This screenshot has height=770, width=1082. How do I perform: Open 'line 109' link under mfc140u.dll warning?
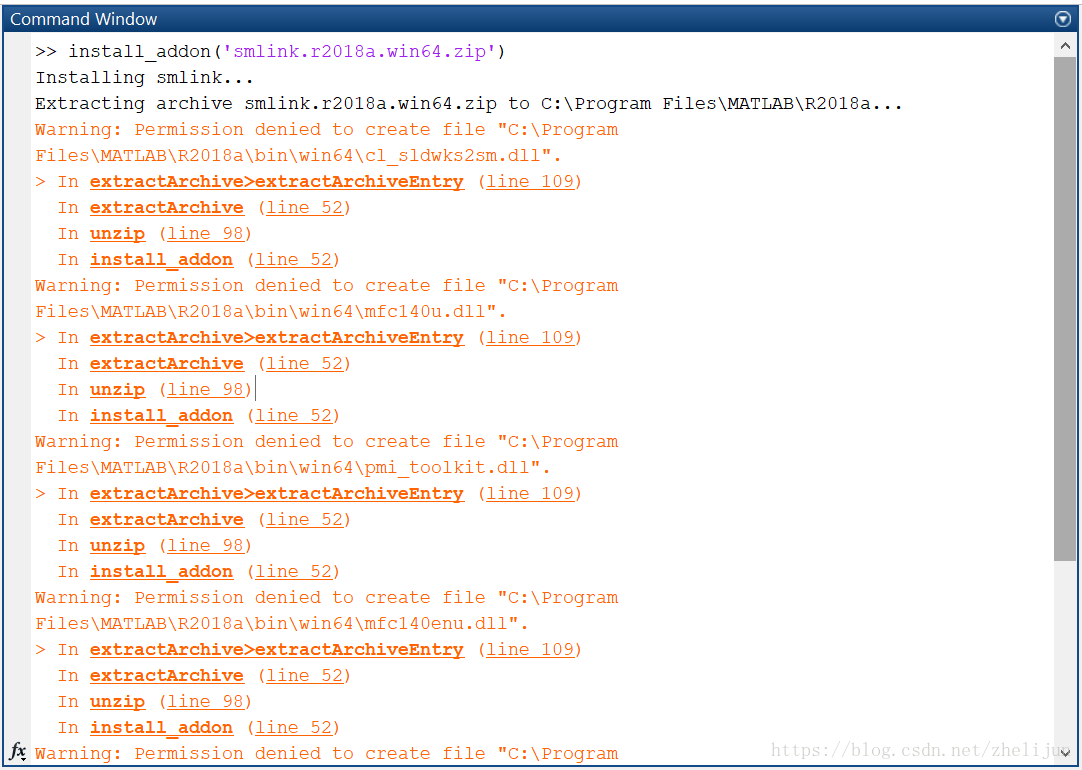[530, 338]
